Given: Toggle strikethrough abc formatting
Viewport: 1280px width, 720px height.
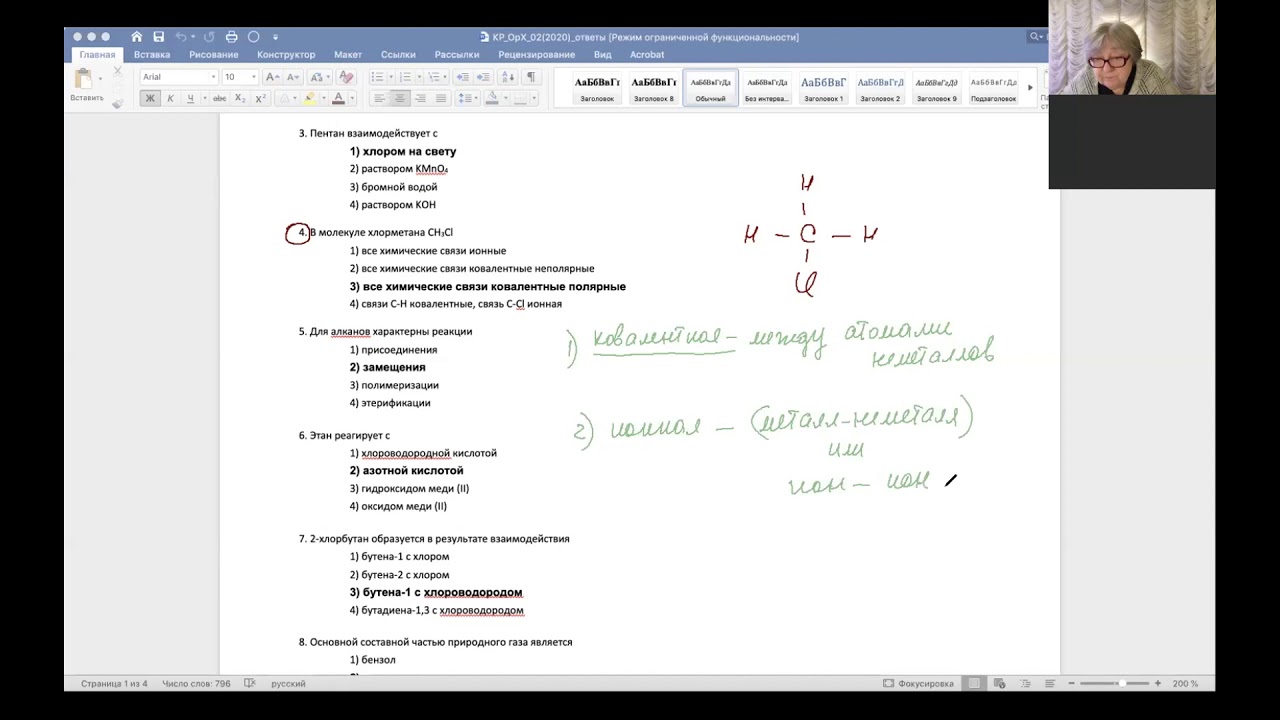Looking at the screenshot, I should [x=219, y=98].
